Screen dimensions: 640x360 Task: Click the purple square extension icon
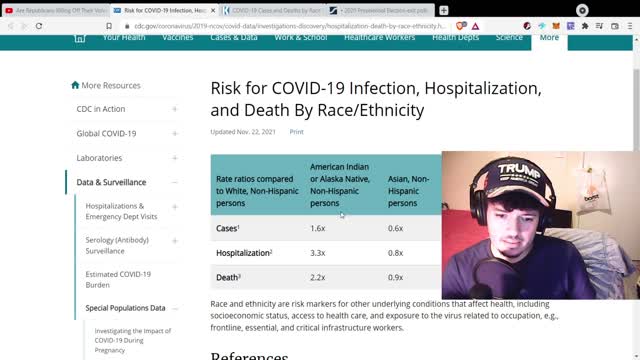571,26
